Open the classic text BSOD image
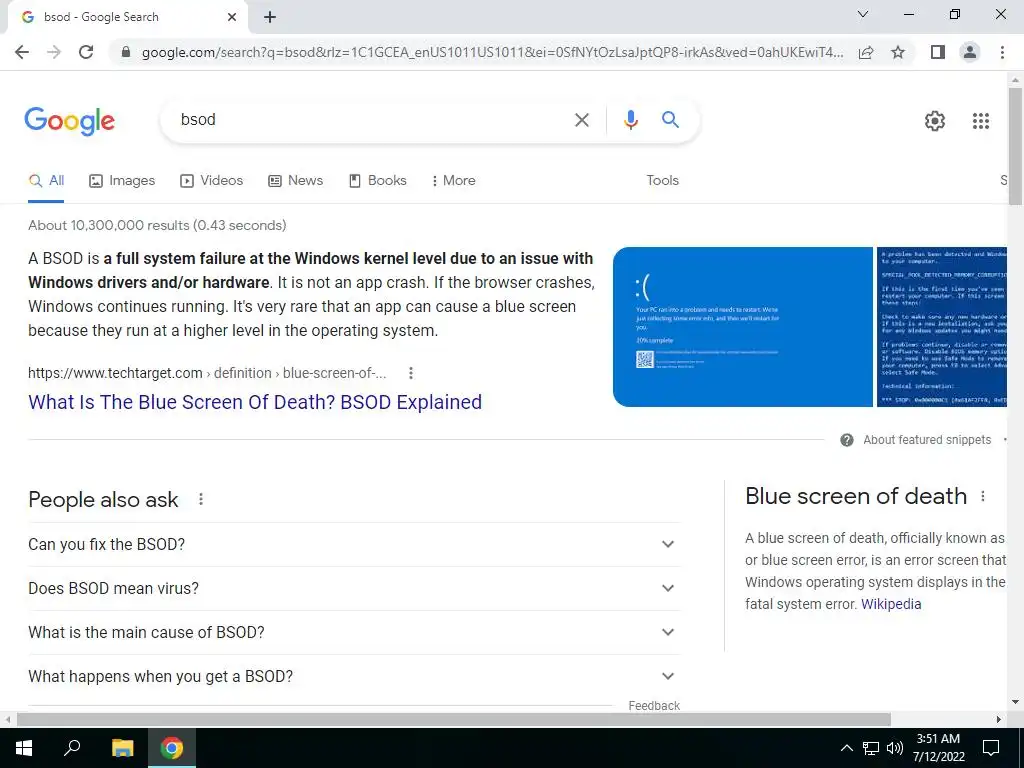The width and height of the screenshot is (1024, 768). [x=942, y=327]
